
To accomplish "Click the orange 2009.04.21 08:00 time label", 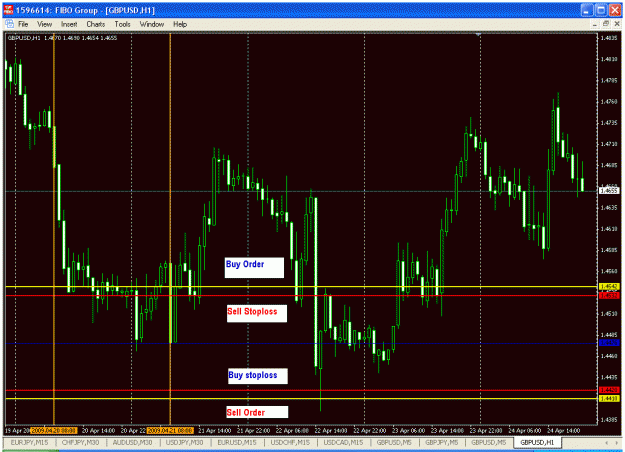I will 170,430.
